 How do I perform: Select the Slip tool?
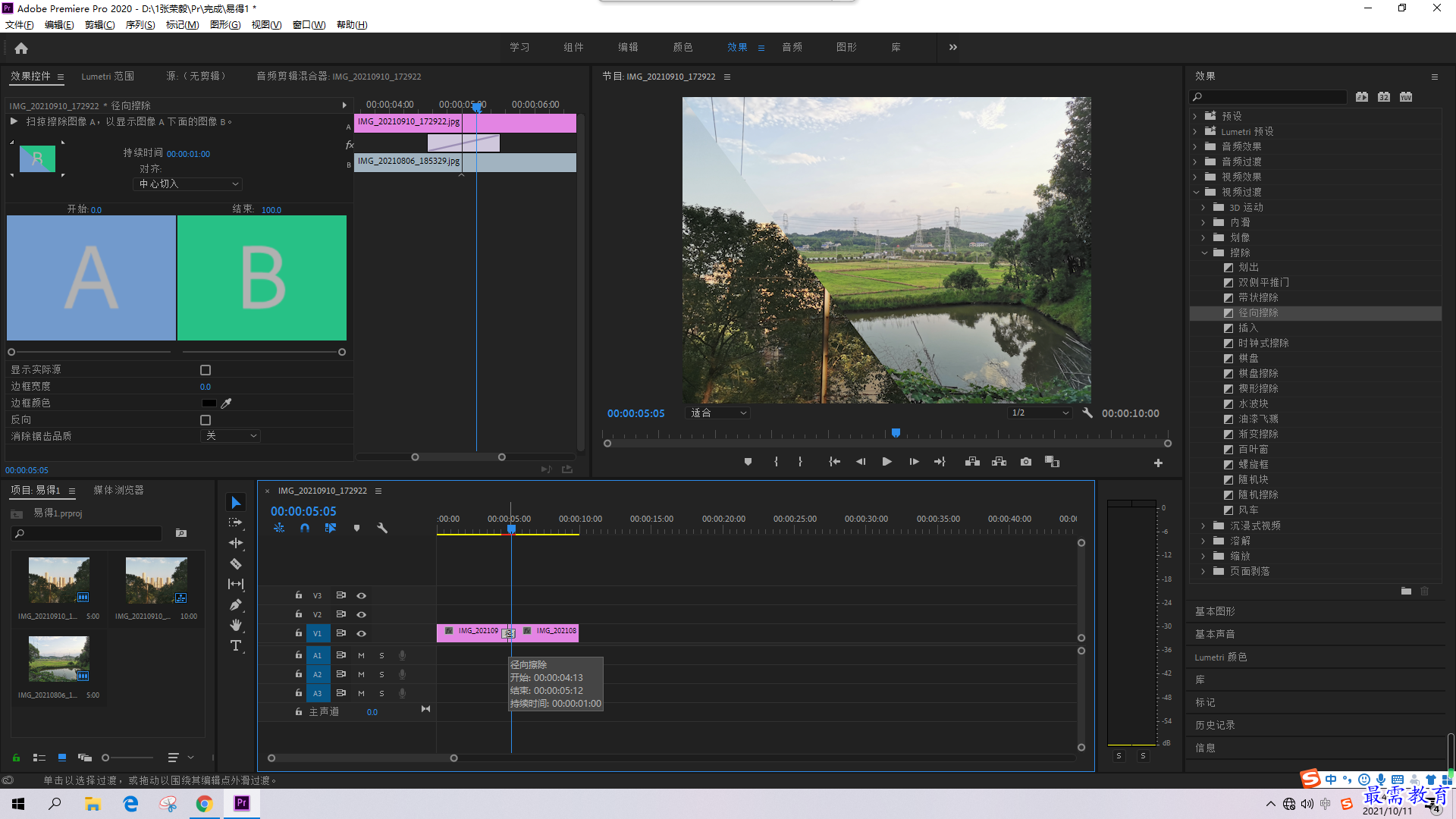click(236, 584)
